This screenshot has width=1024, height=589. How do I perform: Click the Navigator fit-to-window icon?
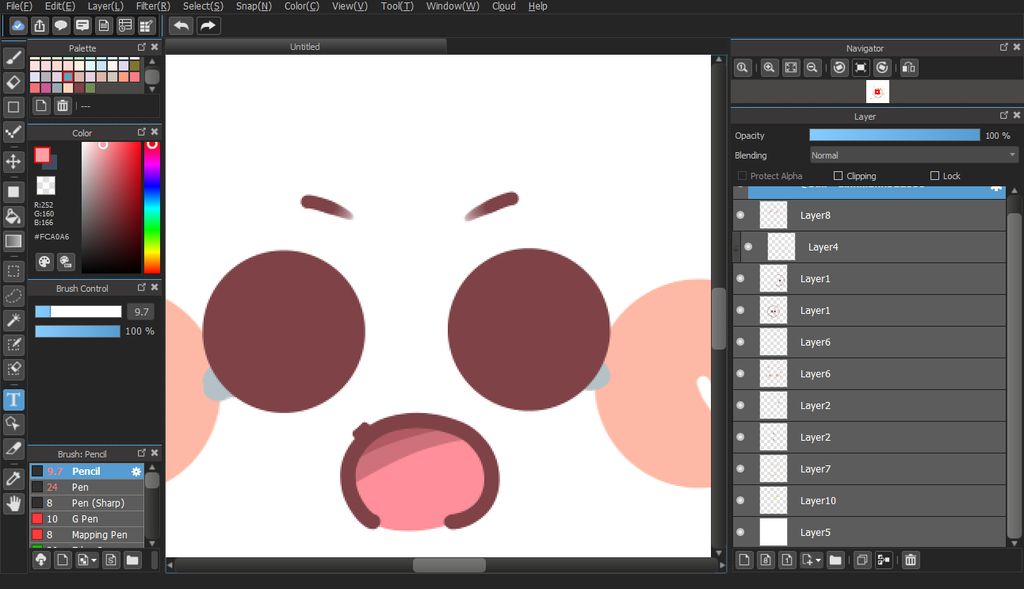(x=791, y=67)
